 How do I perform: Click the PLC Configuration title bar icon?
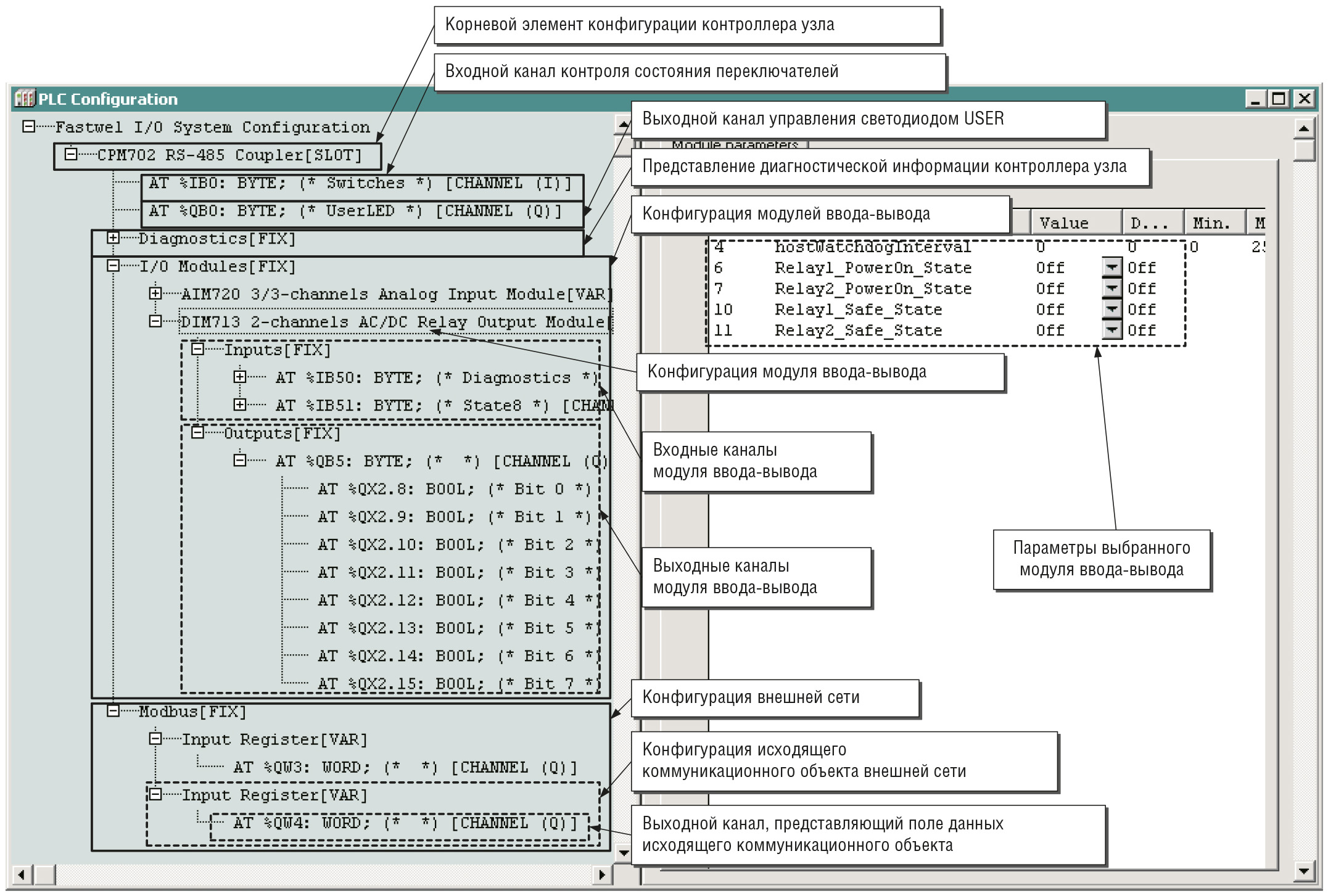click(25, 99)
